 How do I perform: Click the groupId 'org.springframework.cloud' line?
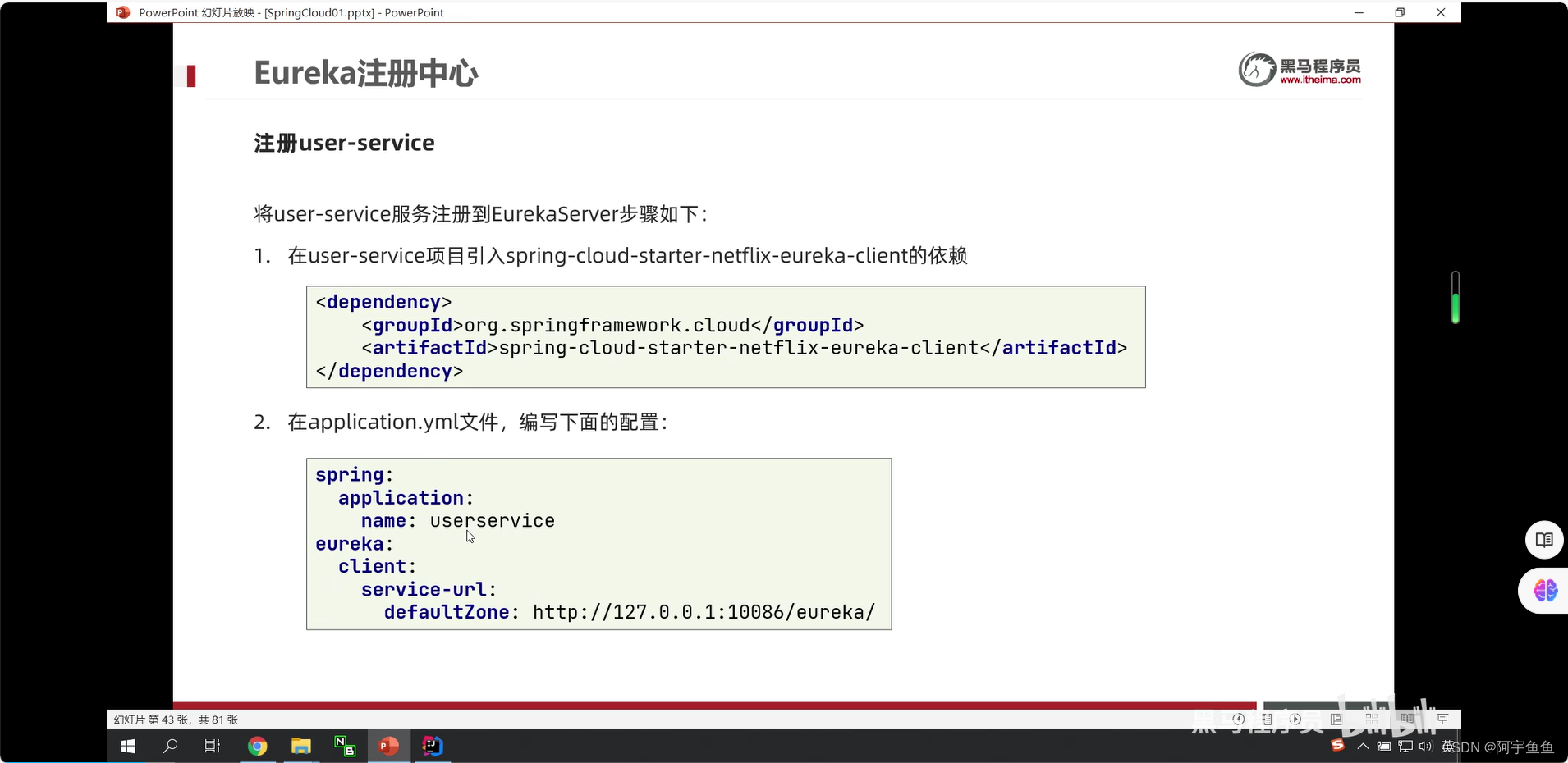[612, 325]
